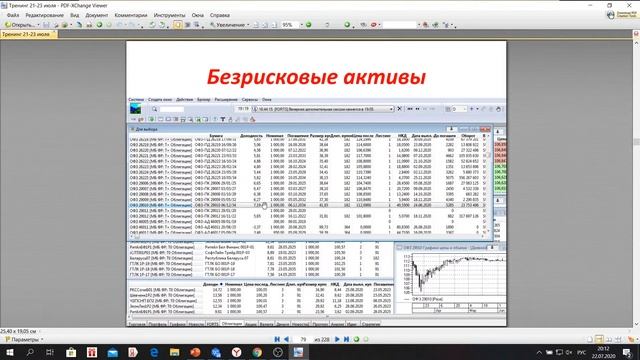Open the Редактирование menu

pyautogui.click(x=44, y=15)
